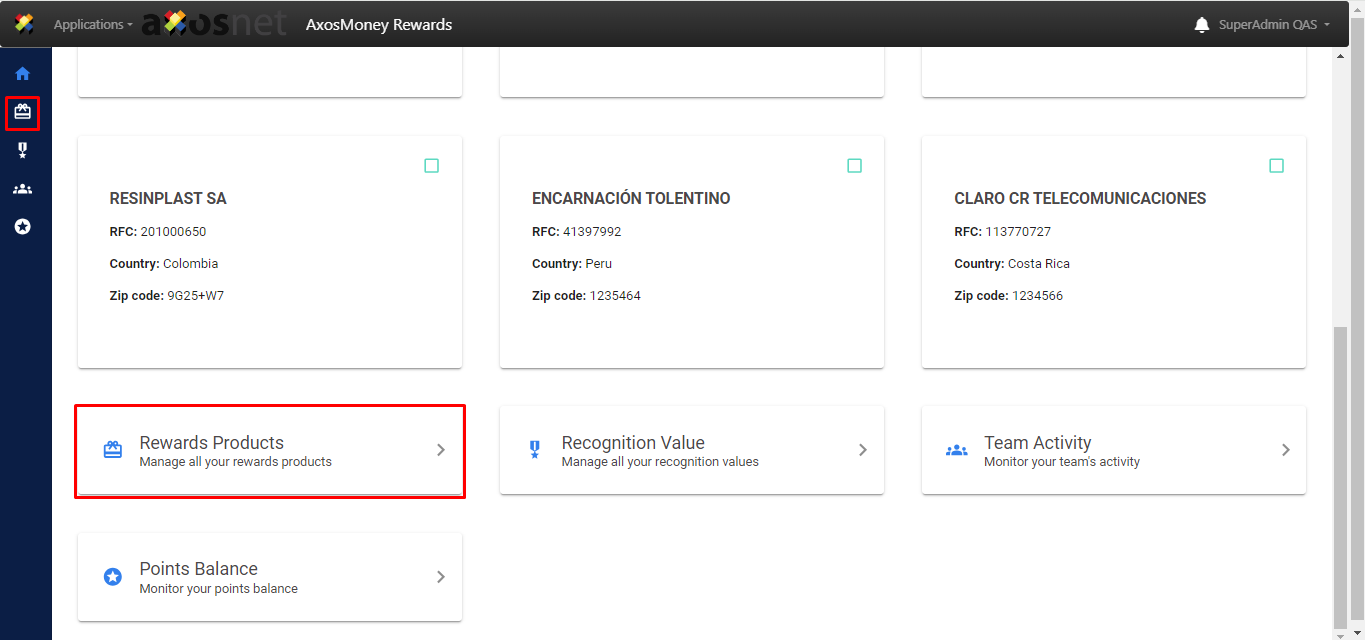Expand the SuperAdmin QAS user menu
Screen dimensions: 1365x640
pyautogui.click(x=1273, y=24)
